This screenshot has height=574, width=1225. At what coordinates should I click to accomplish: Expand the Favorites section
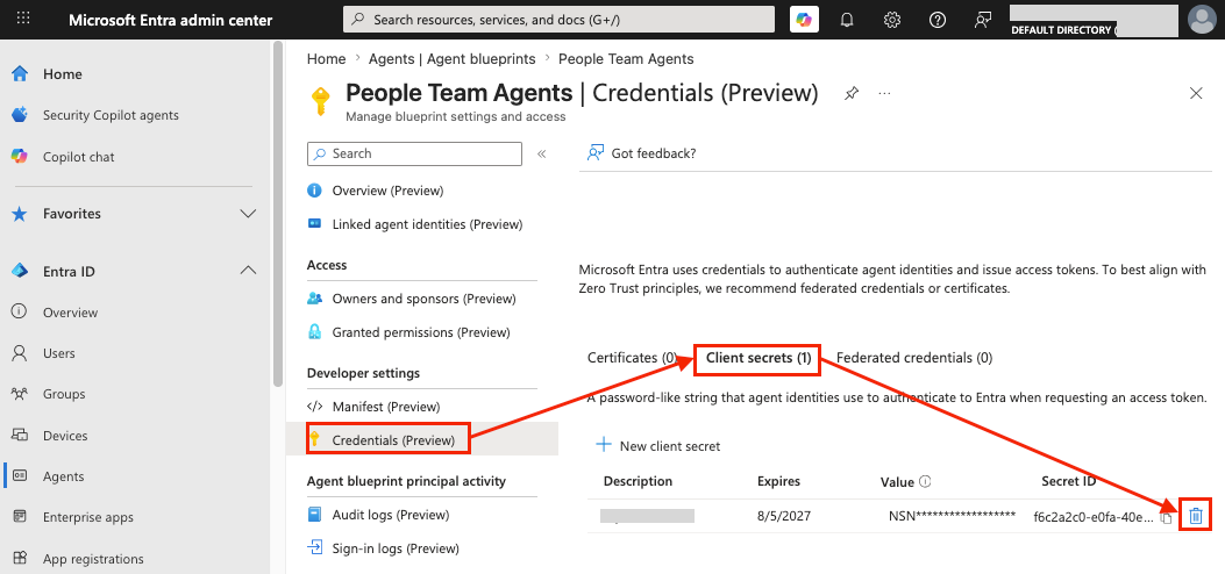(248, 213)
